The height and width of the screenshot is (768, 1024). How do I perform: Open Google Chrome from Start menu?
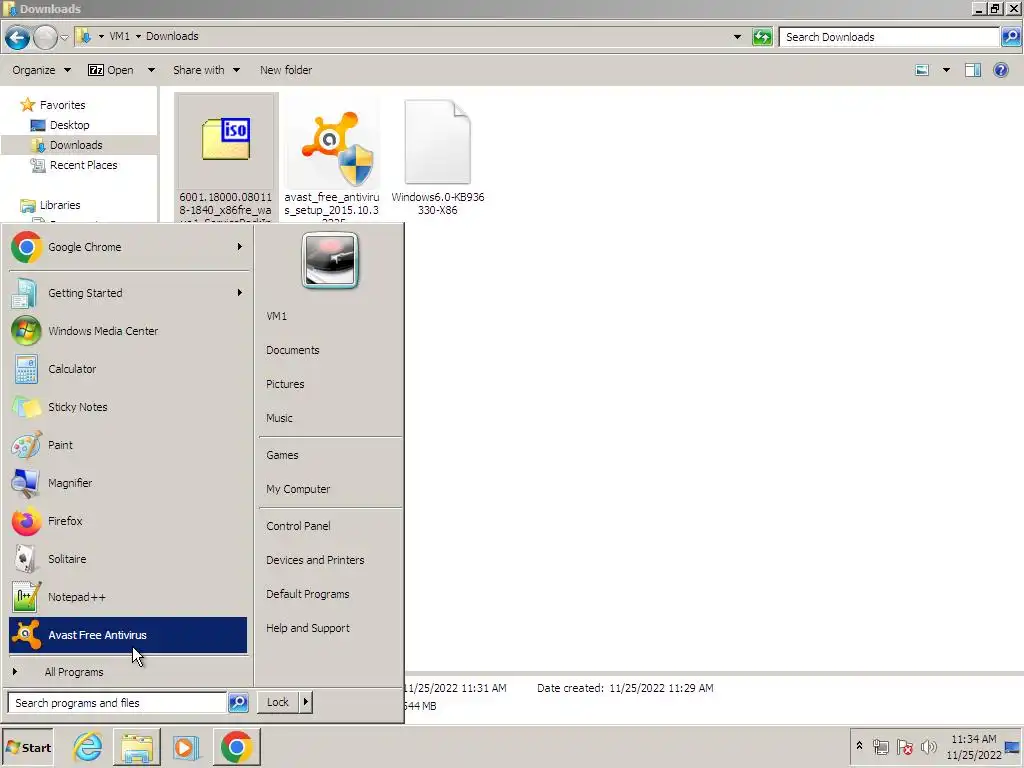tap(128, 247)
